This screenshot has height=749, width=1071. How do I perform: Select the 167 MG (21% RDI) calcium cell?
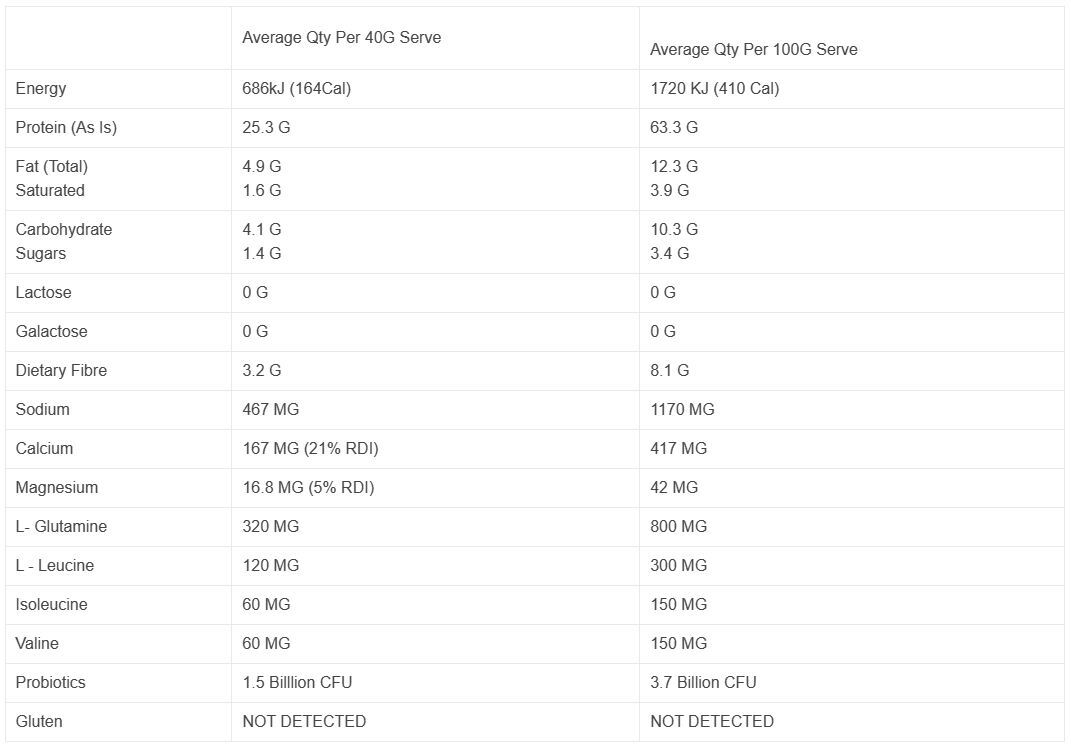pos(310,449)
